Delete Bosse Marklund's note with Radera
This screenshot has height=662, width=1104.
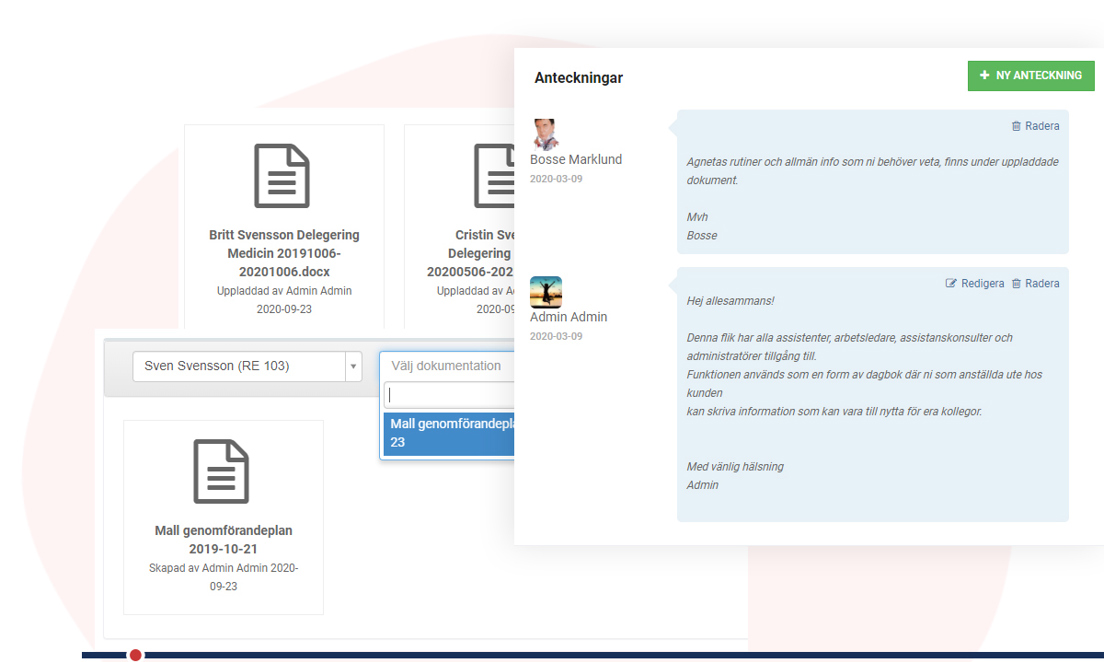[x=1035, y=126]
